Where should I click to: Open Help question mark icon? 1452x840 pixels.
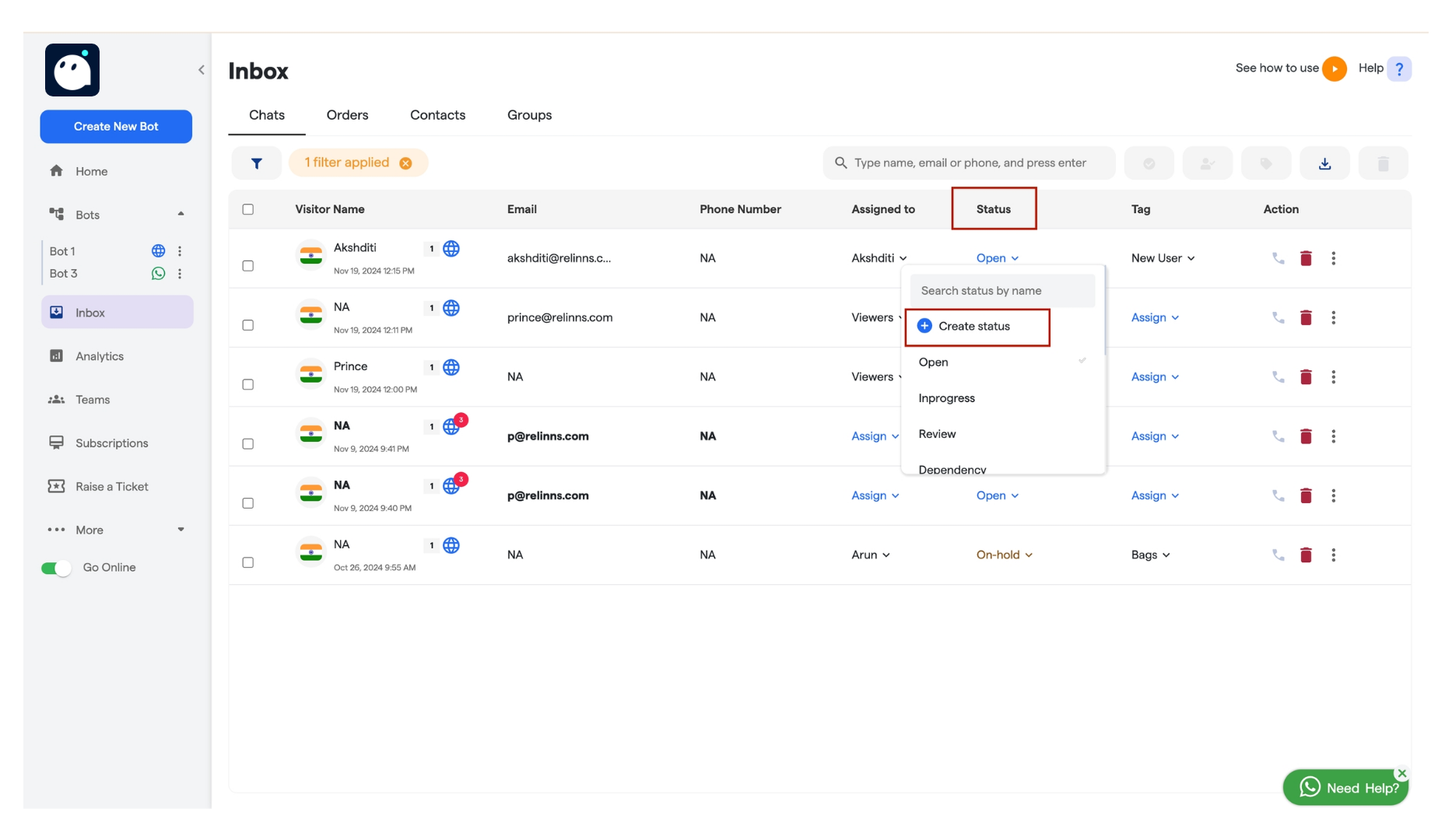pyautogui.click(x=1399, y=68)
